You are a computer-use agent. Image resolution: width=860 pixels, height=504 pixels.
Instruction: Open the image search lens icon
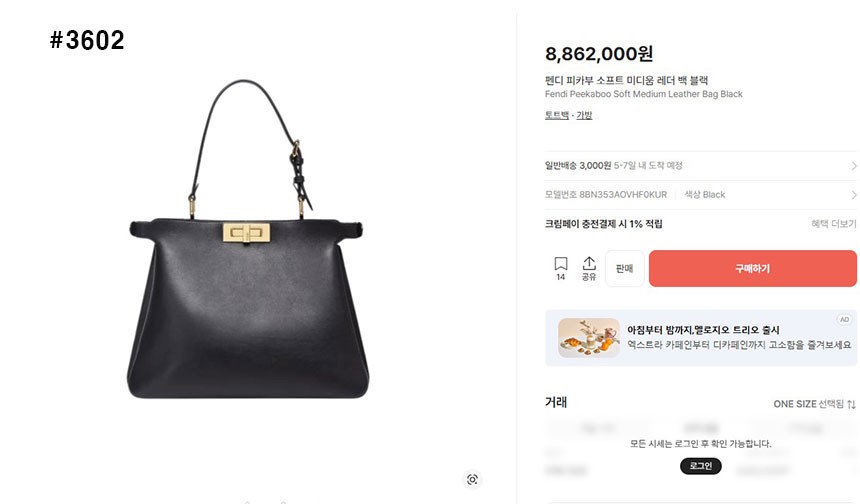(x=472, y=479)
